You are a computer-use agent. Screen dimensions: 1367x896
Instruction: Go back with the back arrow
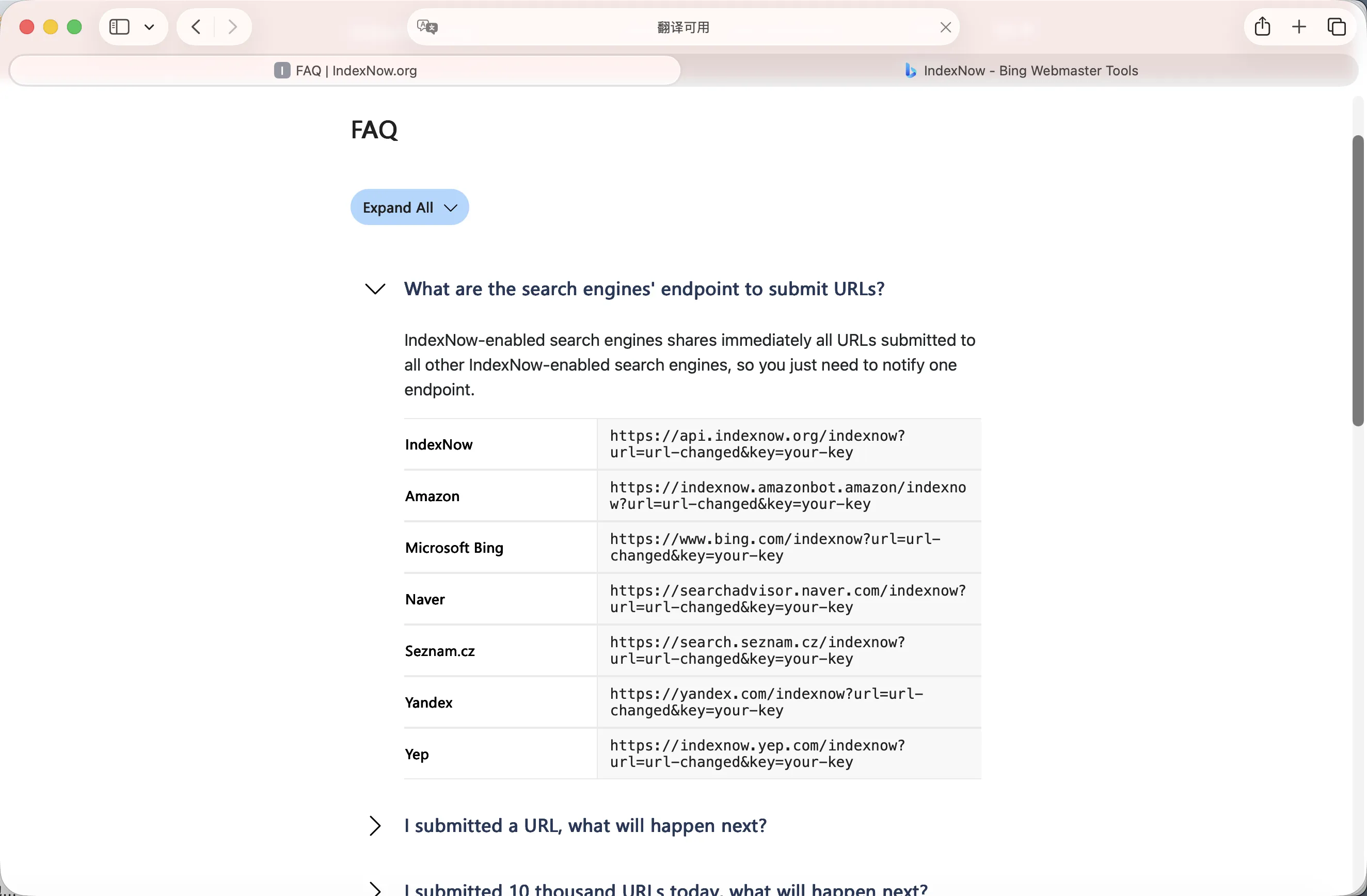(x=197, y=27)
